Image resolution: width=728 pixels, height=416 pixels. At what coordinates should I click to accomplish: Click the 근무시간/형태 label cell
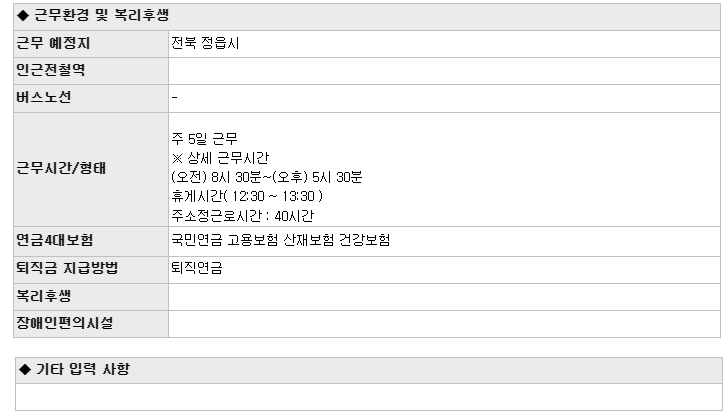pyautogui.click(x=91, y=169)
